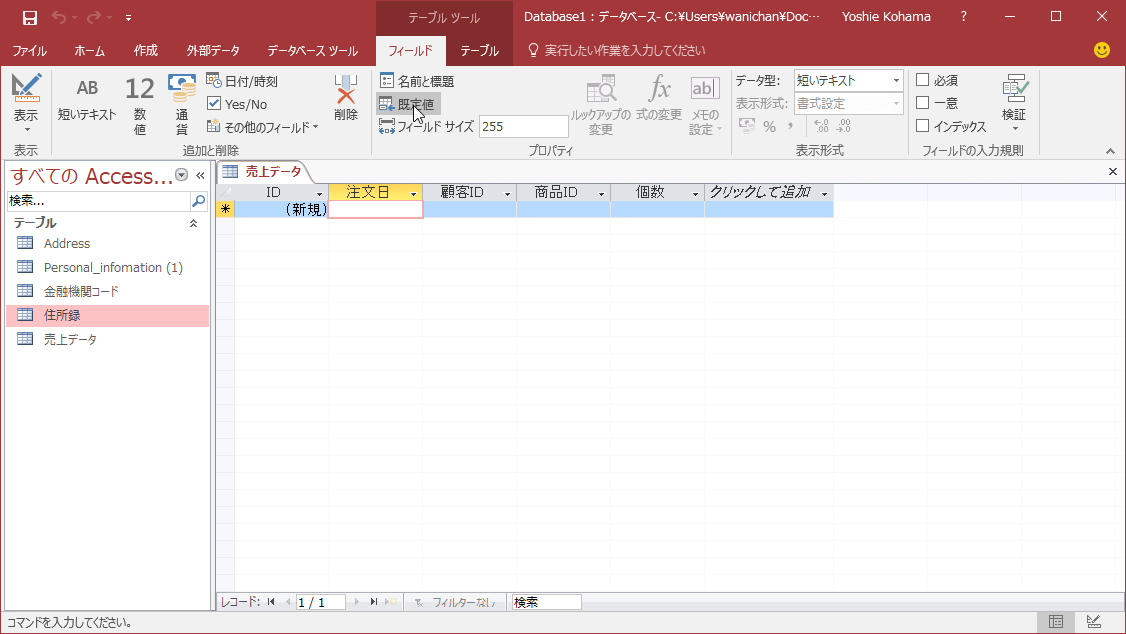
Task: Toggle the Yes/No field option
Action: (237, 104)
